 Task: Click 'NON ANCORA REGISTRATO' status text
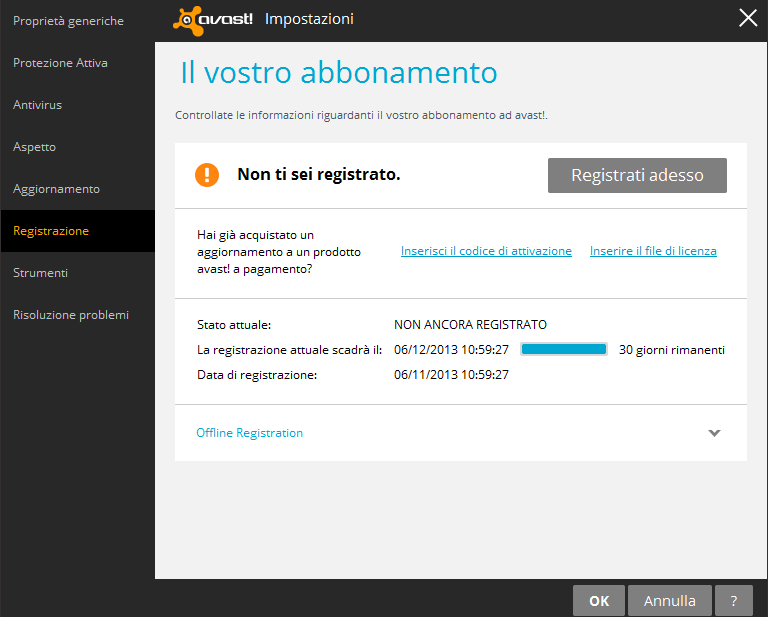pos(470,325)
